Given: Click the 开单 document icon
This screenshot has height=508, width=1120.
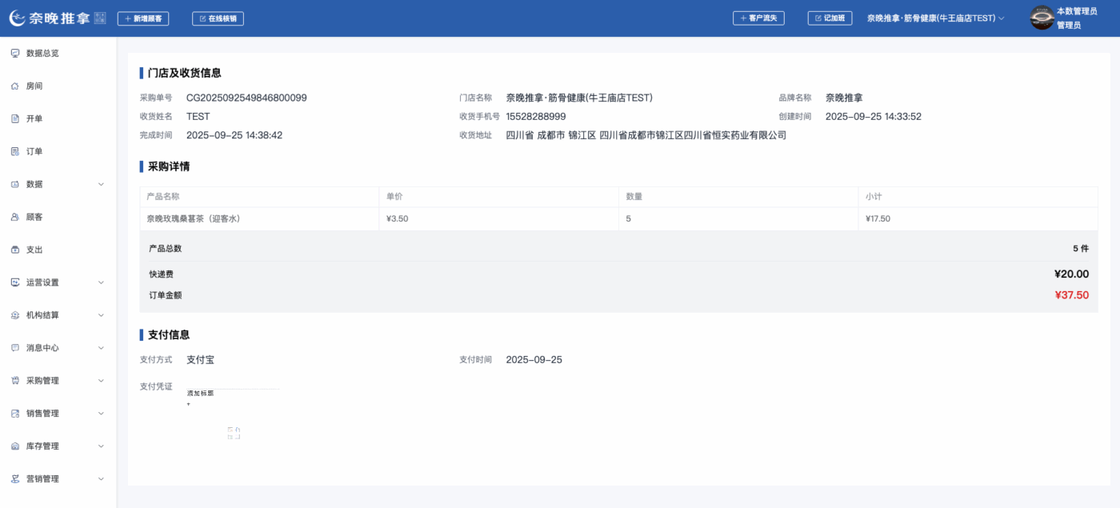Looking at the screenshot, I should pyautogui.click(x=15, y=119).
